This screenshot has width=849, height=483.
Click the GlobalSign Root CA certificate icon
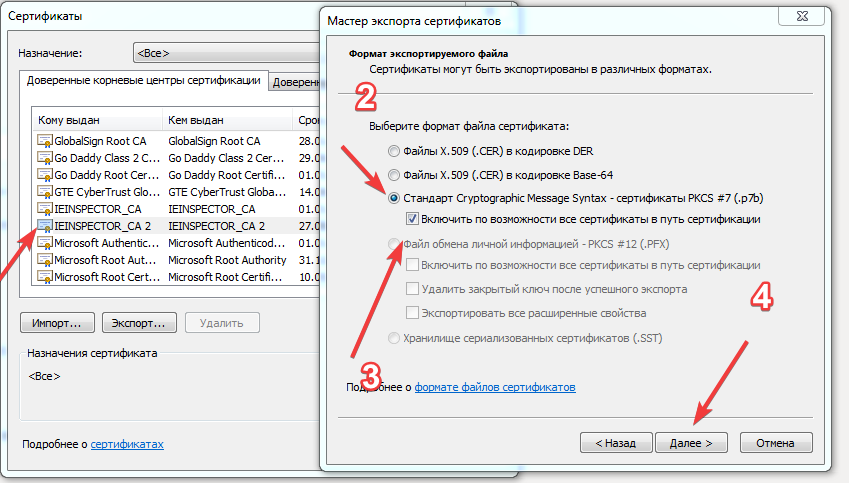44,141
